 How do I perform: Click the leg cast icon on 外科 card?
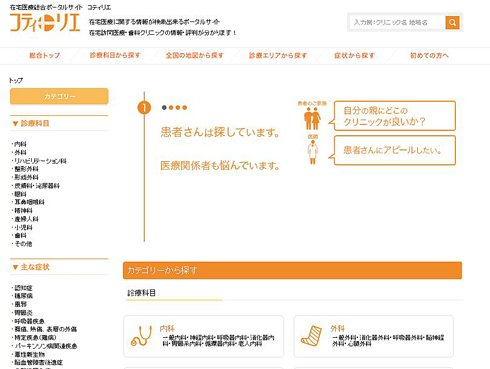click(311, 336)
